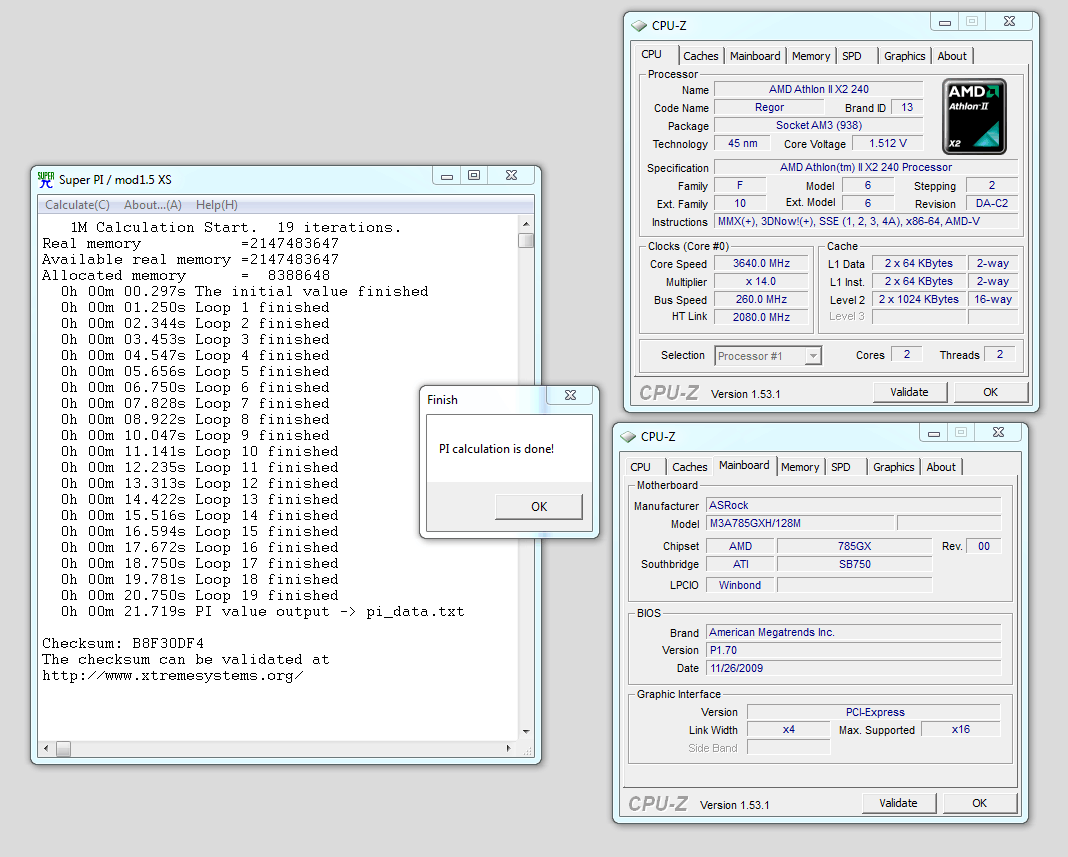Image resolution: width=1068 pixels, height=857 pixels.
Task: Click the Super PI horizontal scrollbar thumb
Action: click(63, 749)
